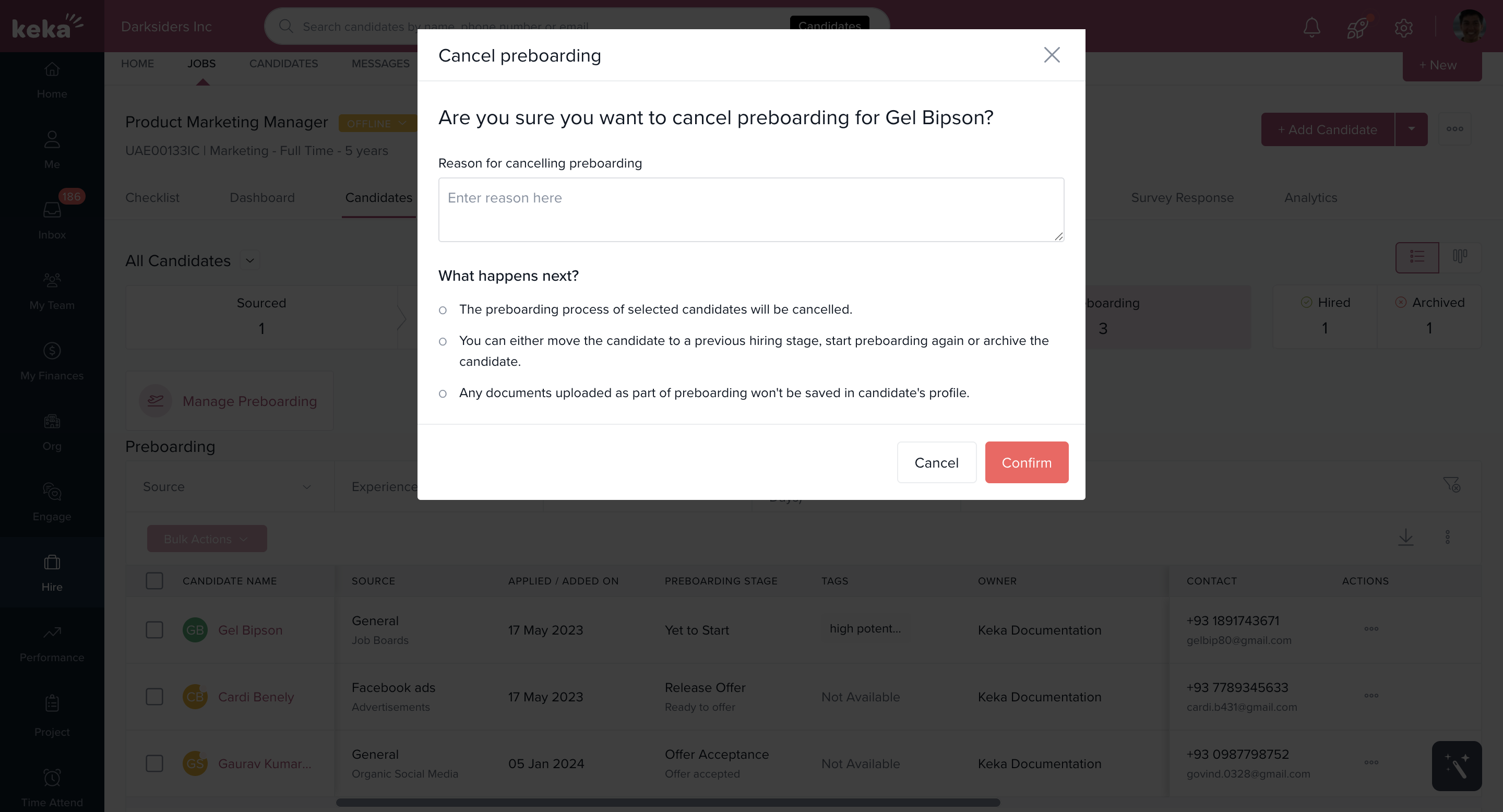Switch to the Analytics tab
The height and width of the screenshot is (812, 1503).
click(1310, 198)
